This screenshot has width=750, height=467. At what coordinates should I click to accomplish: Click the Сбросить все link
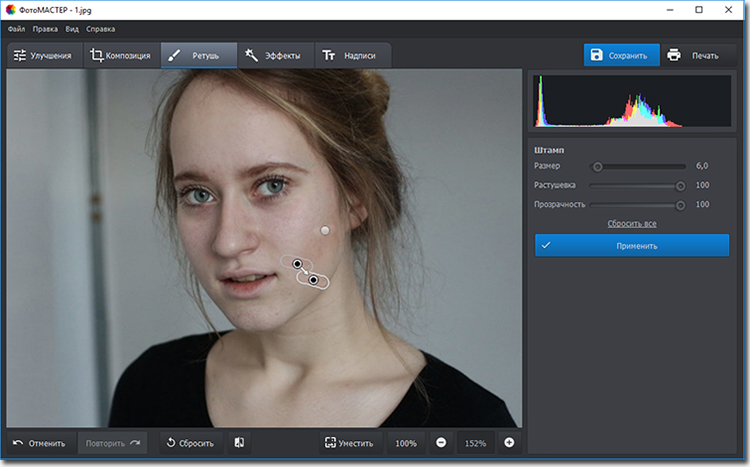pos(632,223)
